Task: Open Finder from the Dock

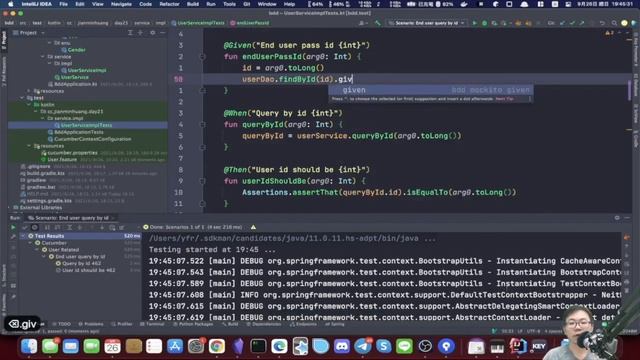Action: (29, 346)
